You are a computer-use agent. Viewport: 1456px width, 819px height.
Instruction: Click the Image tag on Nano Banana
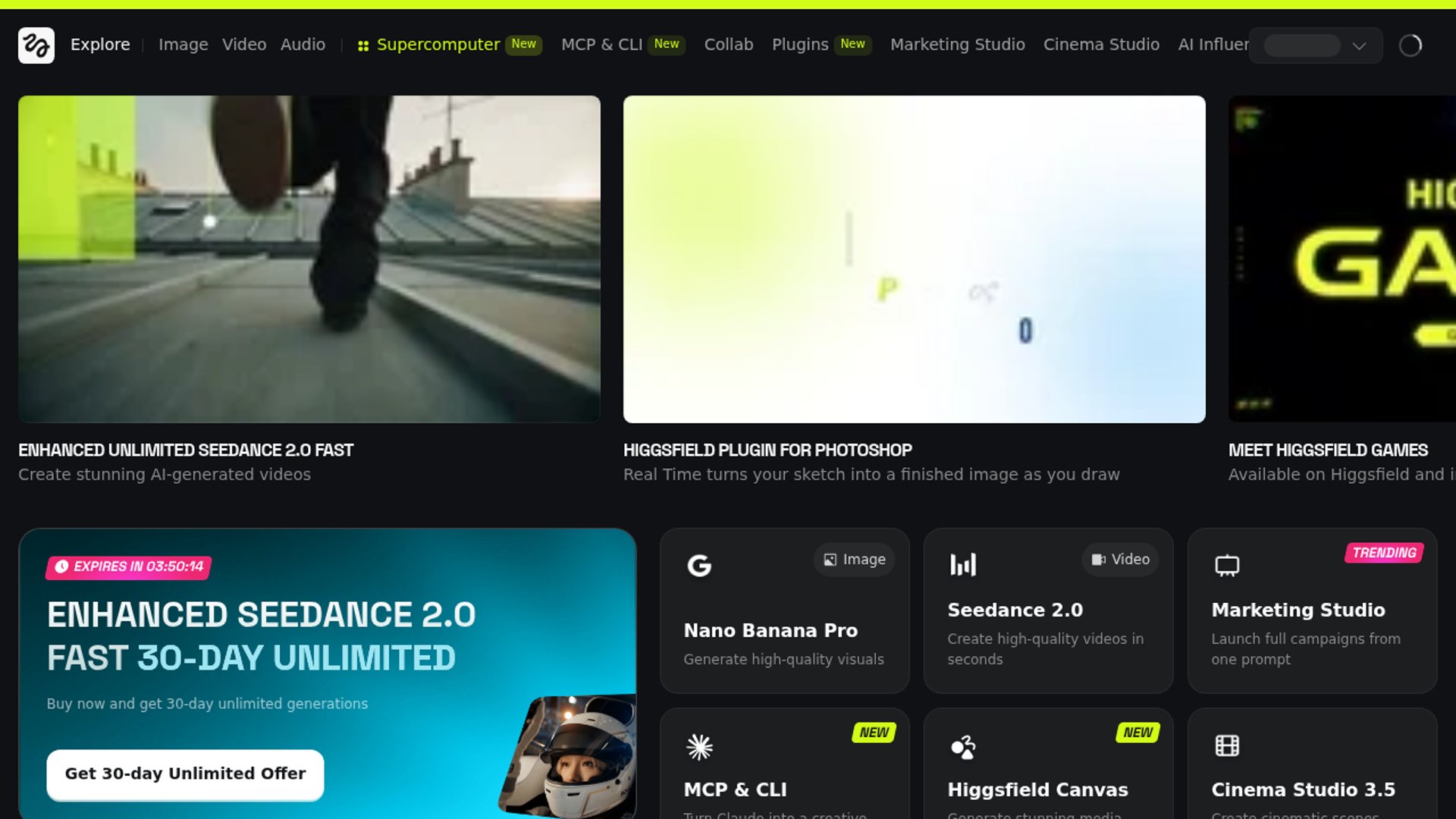coord(854,560)
